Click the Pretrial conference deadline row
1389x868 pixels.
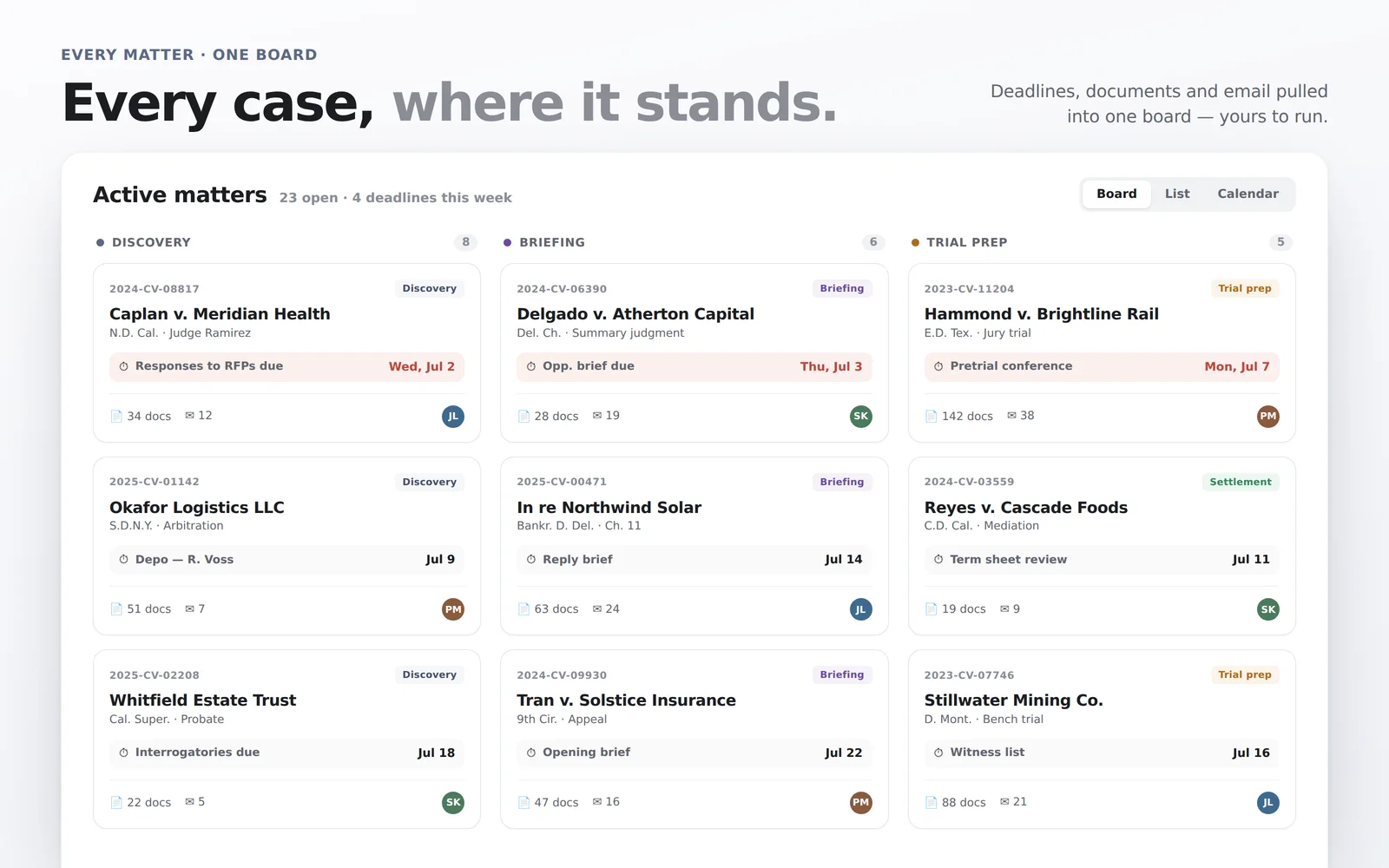click(x=1102, y=366)
